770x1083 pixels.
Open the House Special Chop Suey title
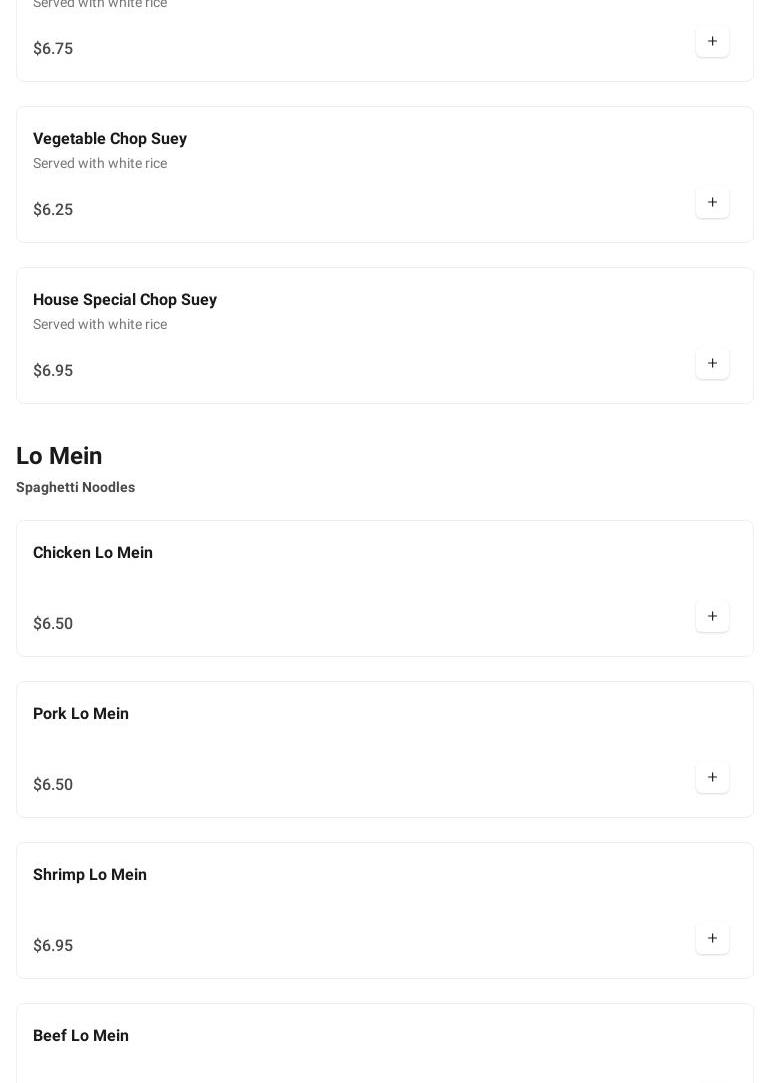pos(125,300)
